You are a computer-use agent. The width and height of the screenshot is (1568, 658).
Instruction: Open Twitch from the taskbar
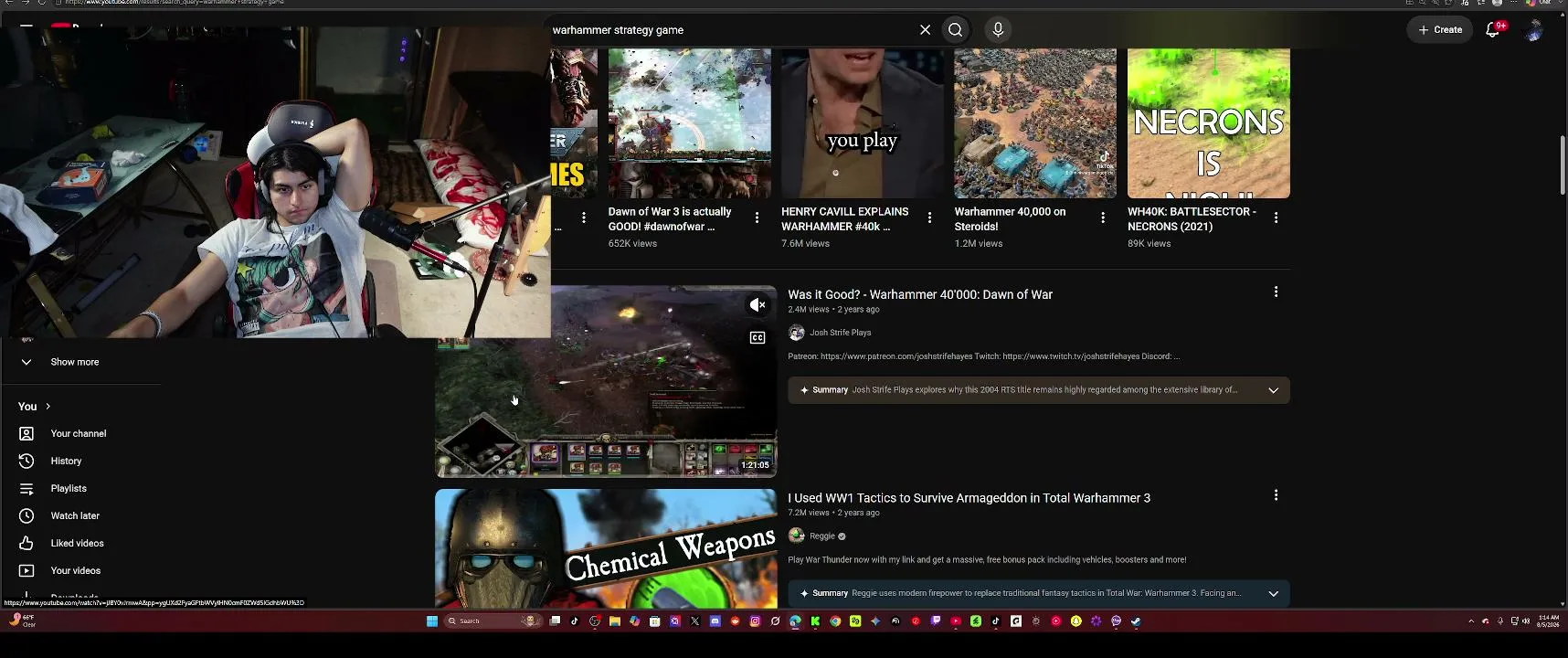(x=936, y=621)
